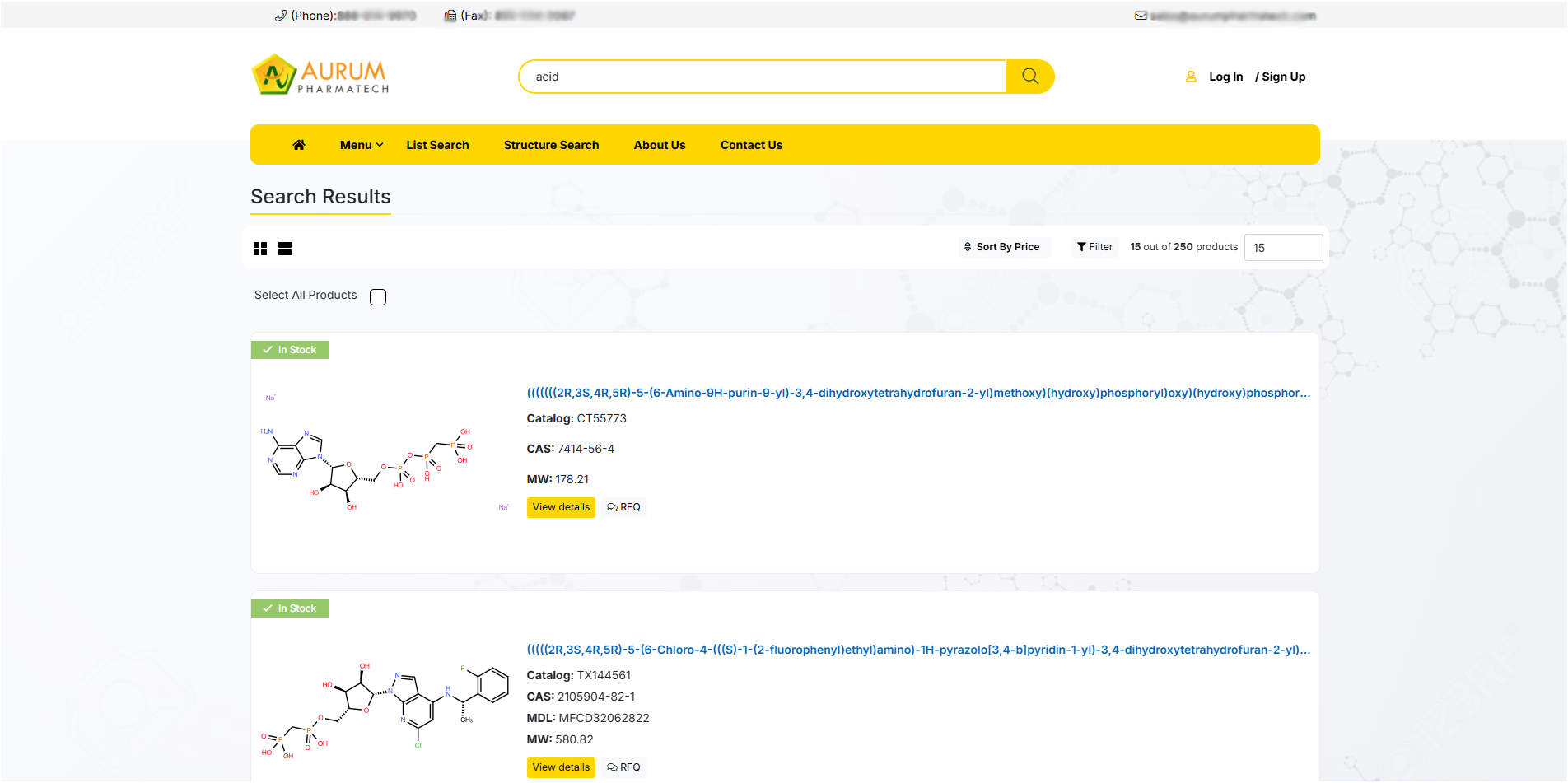Request quote (RFQ) for catalog TX144561
1568x783 pixels.
pos(623,767)
